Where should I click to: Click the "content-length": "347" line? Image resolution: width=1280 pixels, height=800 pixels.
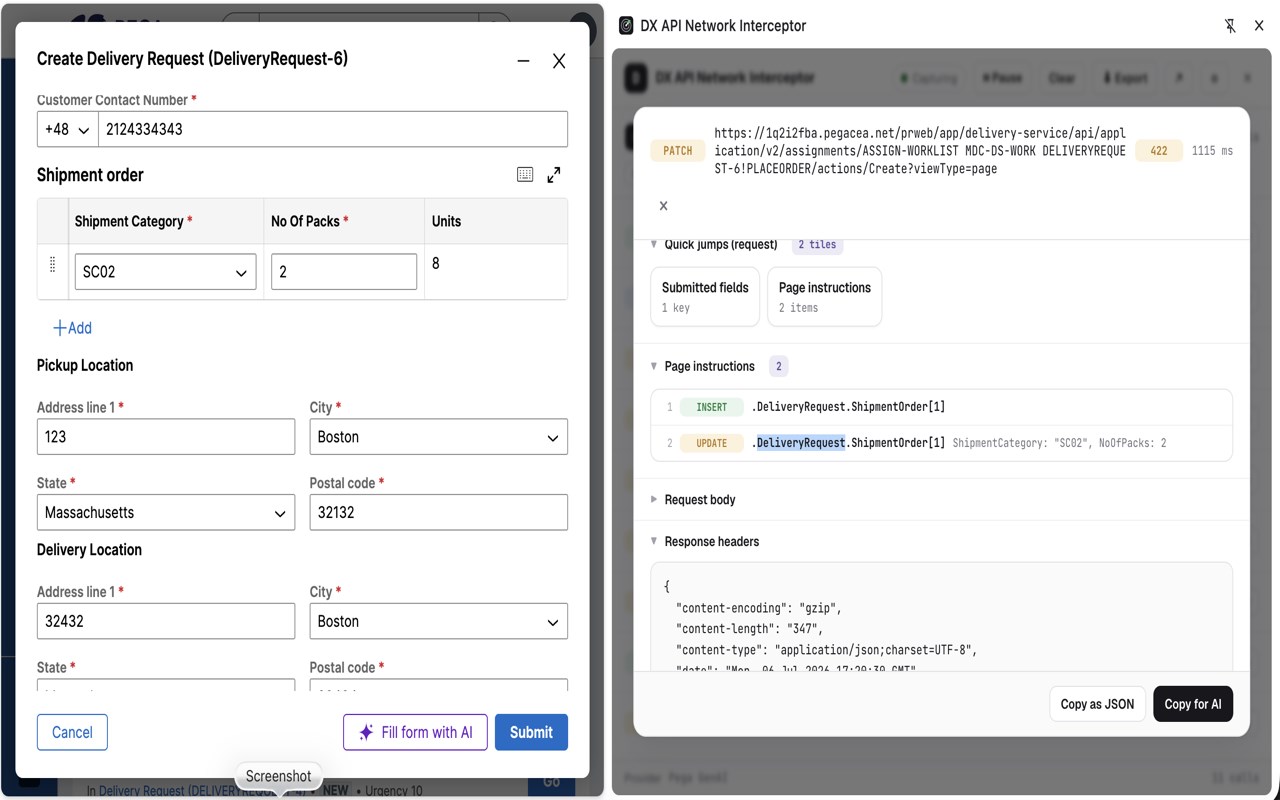point(749,629)
